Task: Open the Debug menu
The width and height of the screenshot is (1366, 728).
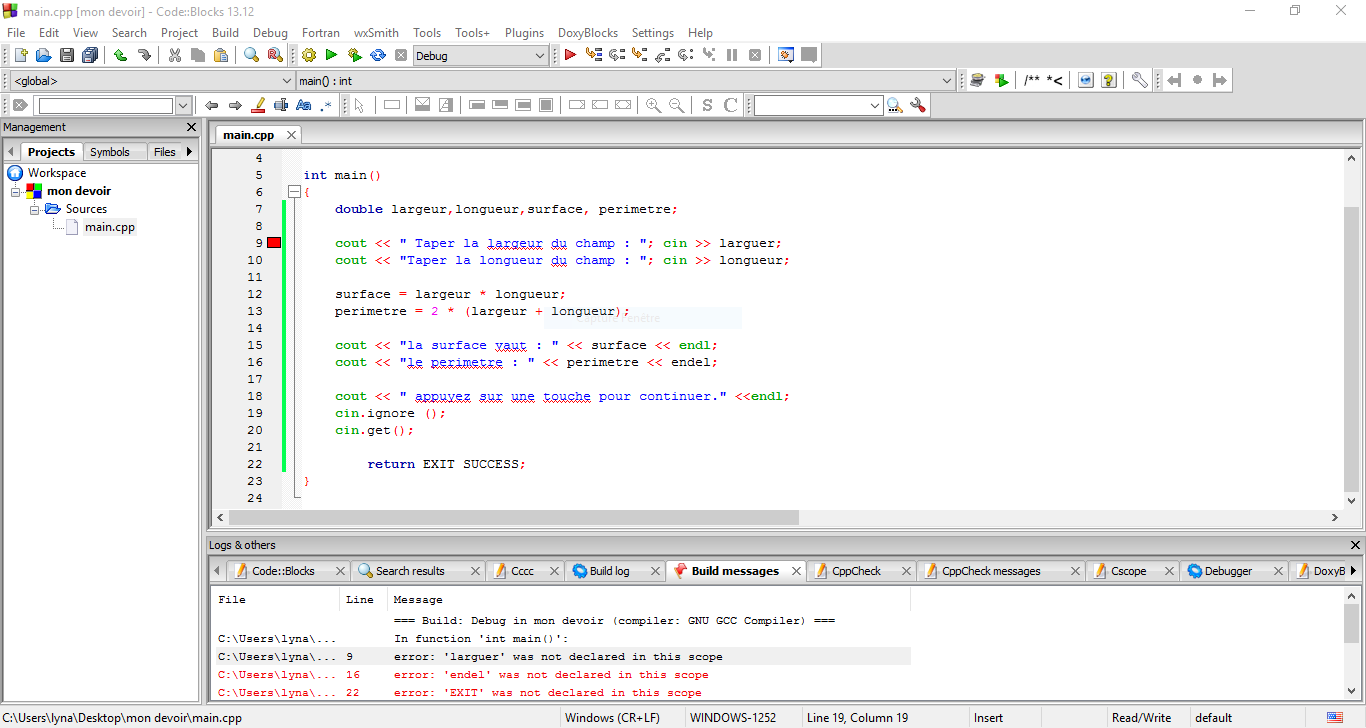Action: pyautogui.click(x=270, y=33)
